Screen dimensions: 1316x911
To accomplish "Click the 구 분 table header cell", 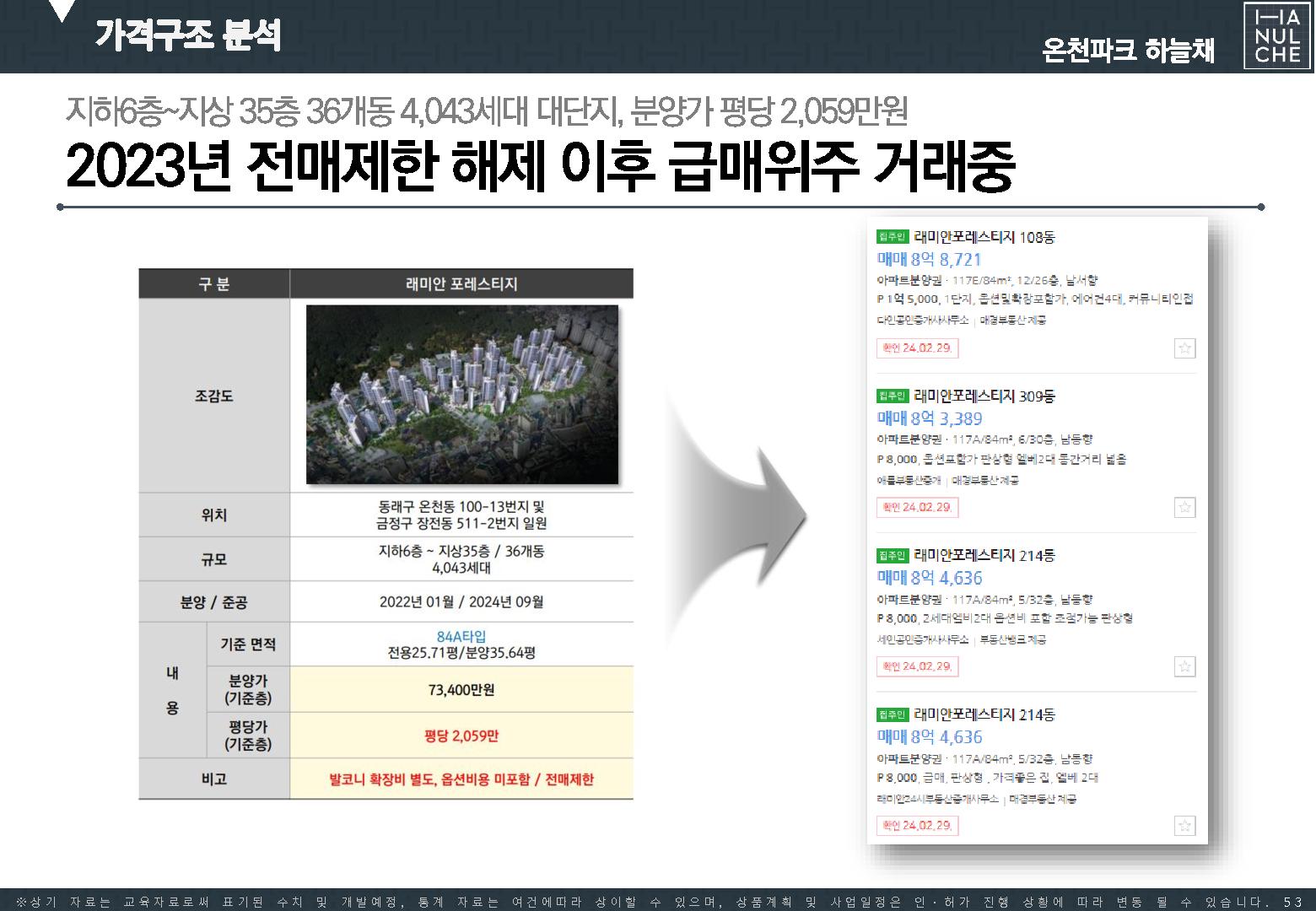I will [214, 284].
